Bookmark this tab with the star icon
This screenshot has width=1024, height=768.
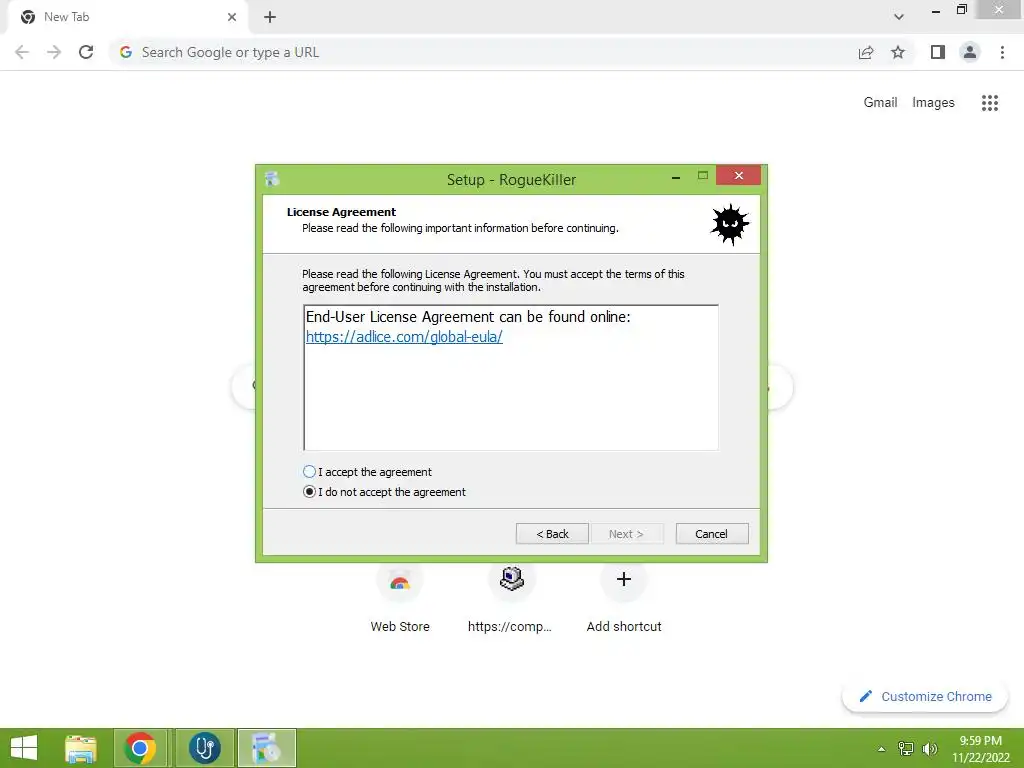point(898,52)
